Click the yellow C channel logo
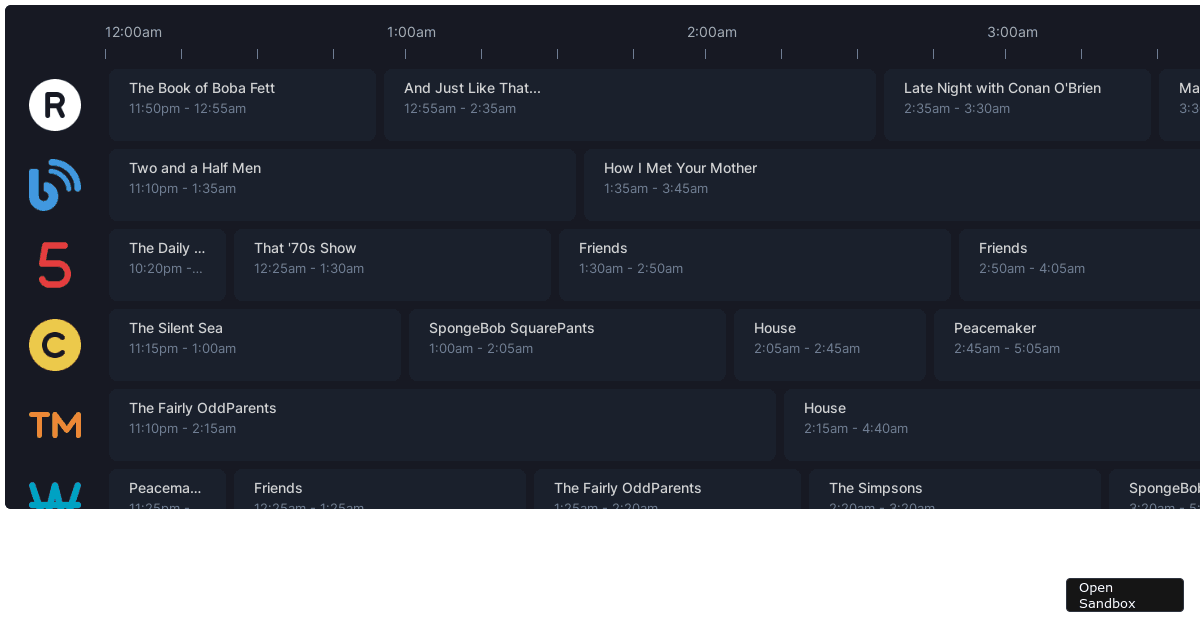The image size is (1200, 630). pos(55,345)
